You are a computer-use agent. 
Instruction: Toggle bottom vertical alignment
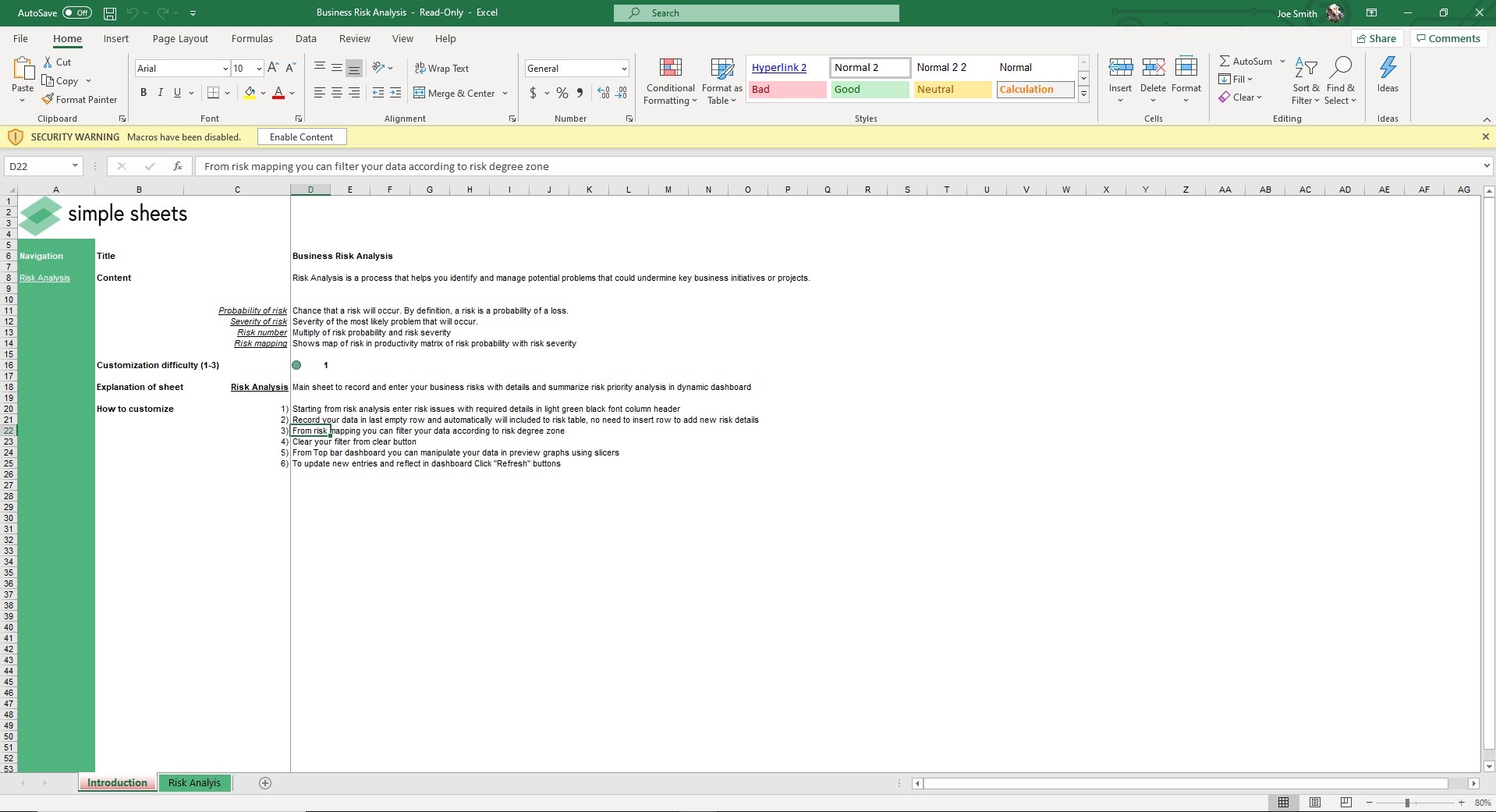tap(354, 69)
